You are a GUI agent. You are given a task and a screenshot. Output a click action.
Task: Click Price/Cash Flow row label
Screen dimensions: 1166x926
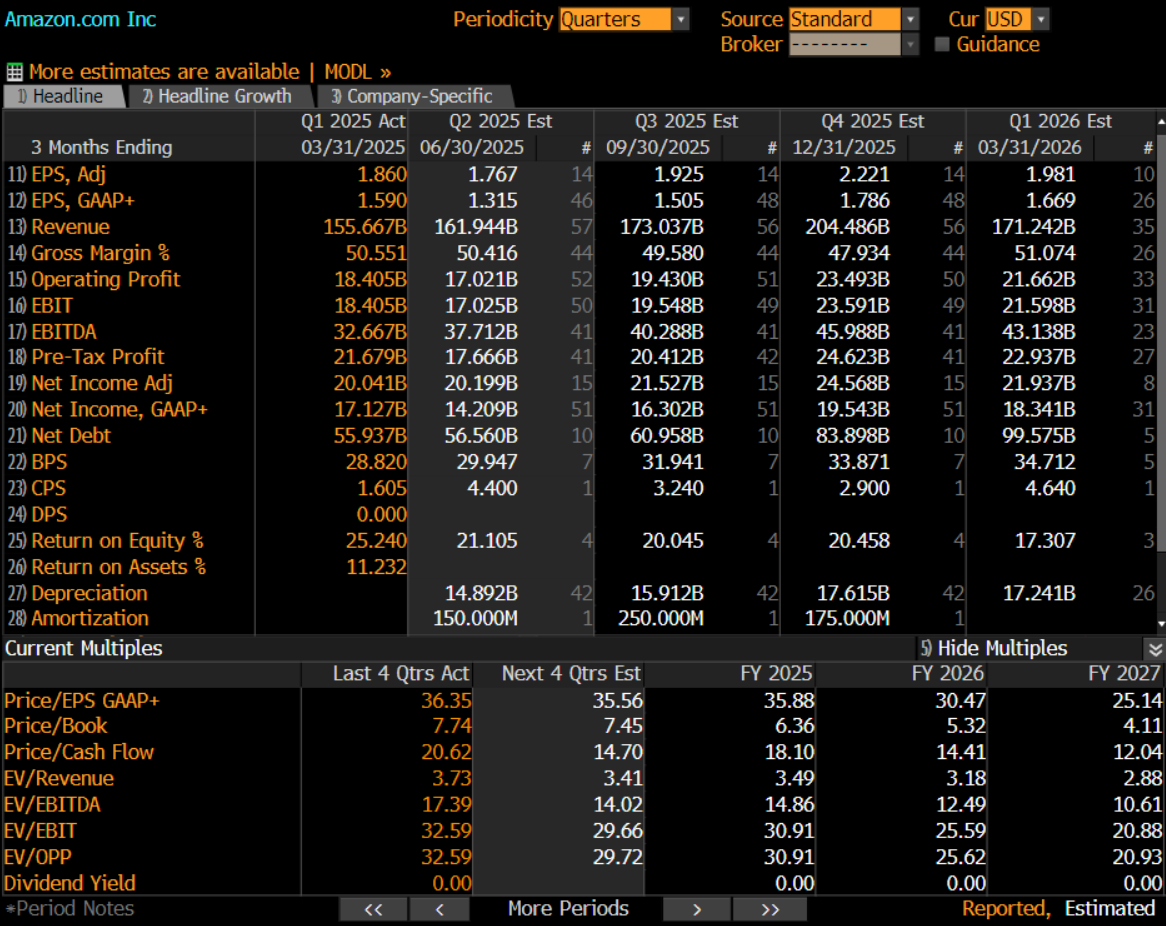pos(79,752)
